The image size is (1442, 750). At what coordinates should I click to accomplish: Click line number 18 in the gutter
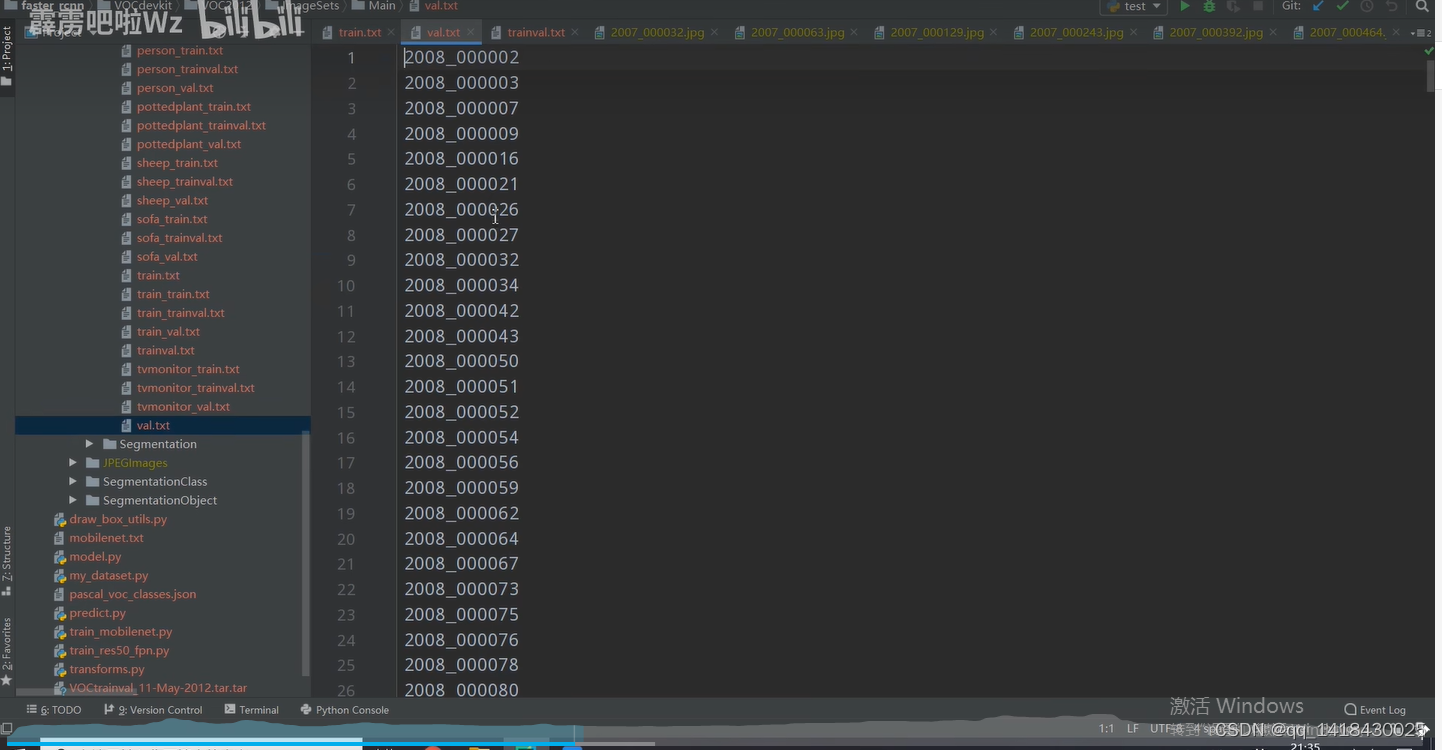tap(346, 488)
